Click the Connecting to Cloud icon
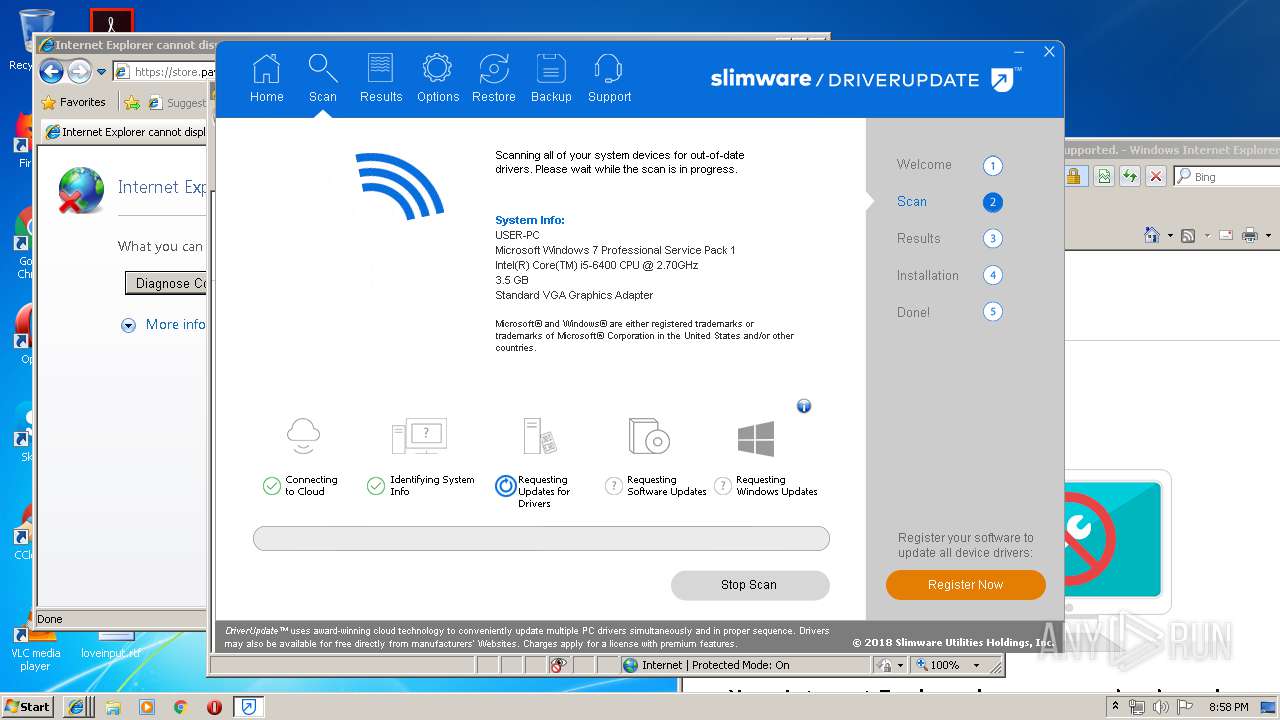The height and width of the screenshot is (720, 1280). click(x=303, y=436)
